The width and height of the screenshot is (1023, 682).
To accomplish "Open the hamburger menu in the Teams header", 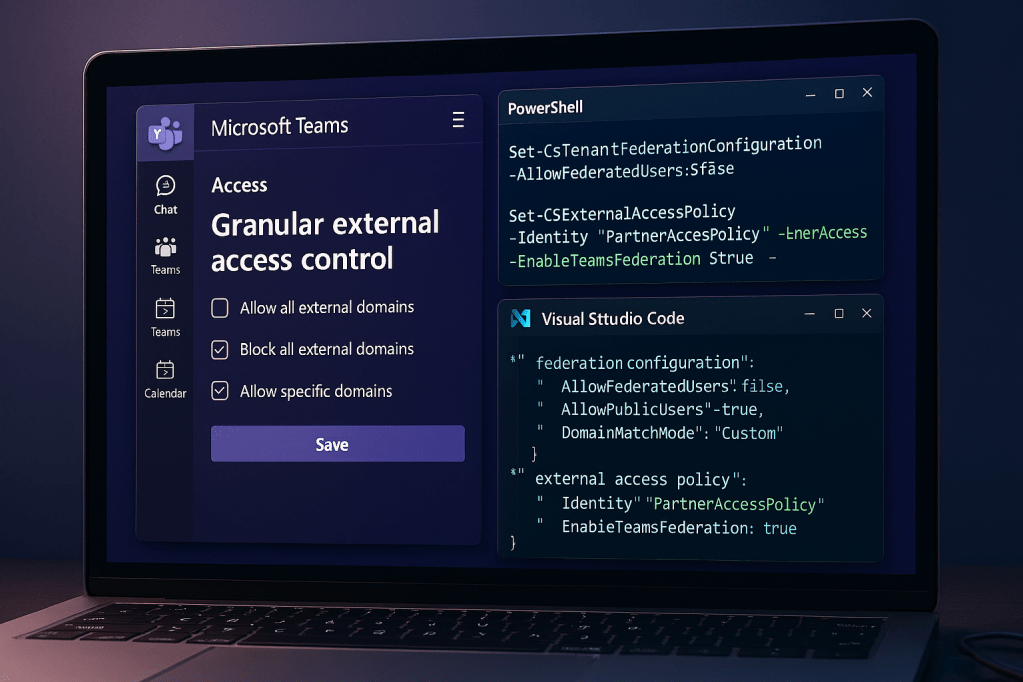I will (x=458, y=118).
